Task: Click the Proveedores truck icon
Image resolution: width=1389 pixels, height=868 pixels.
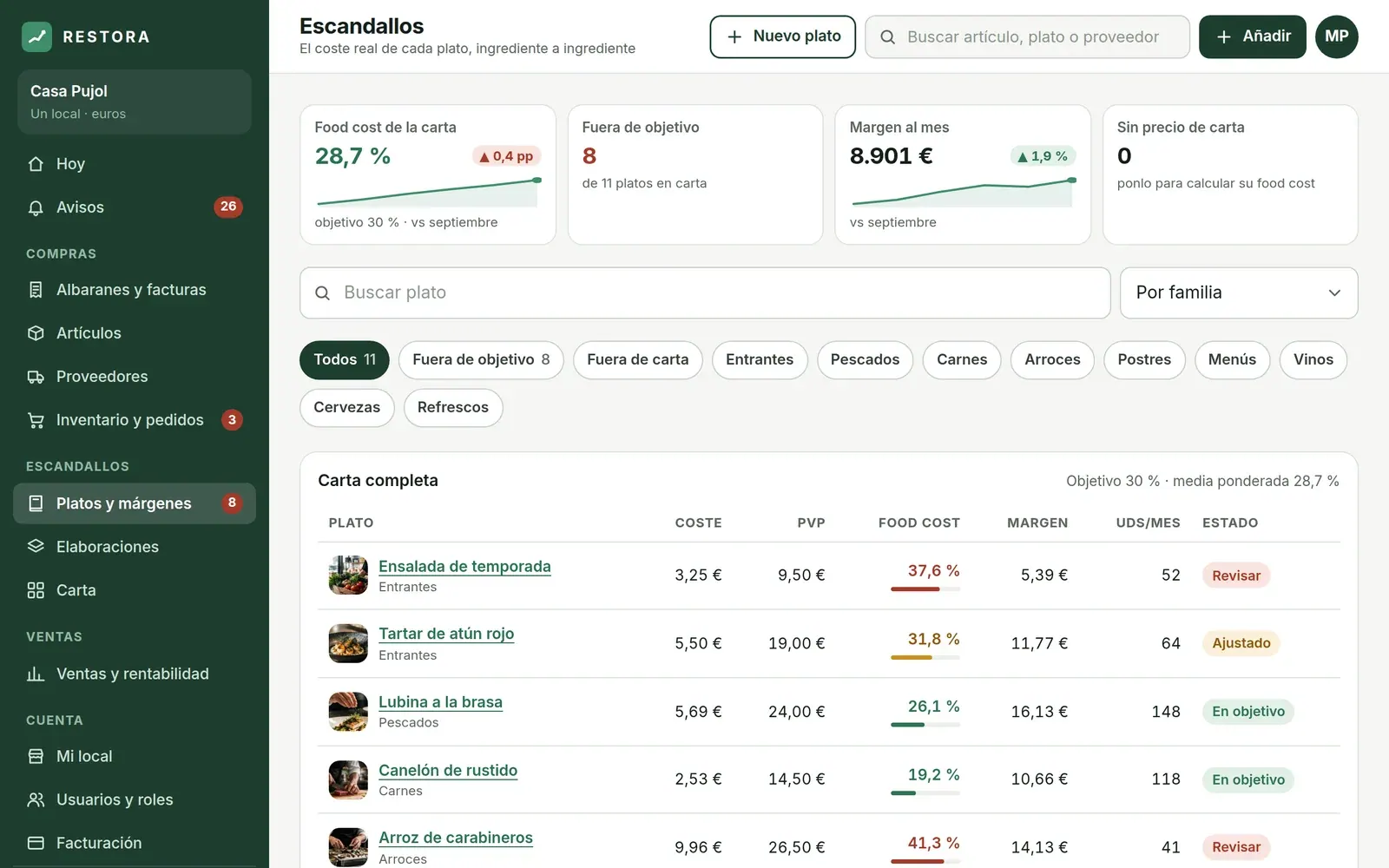Action: pyautogui.click(x=36, y=377)
